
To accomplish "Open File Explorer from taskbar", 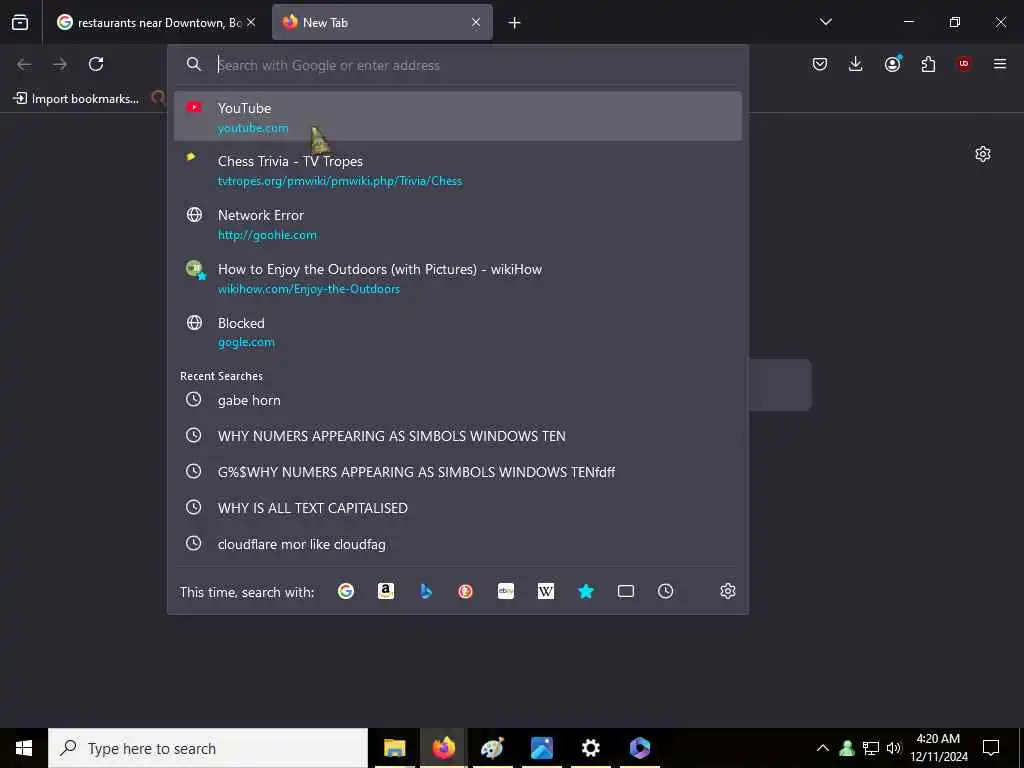I will pyautogui.click(x=394, y=748).
